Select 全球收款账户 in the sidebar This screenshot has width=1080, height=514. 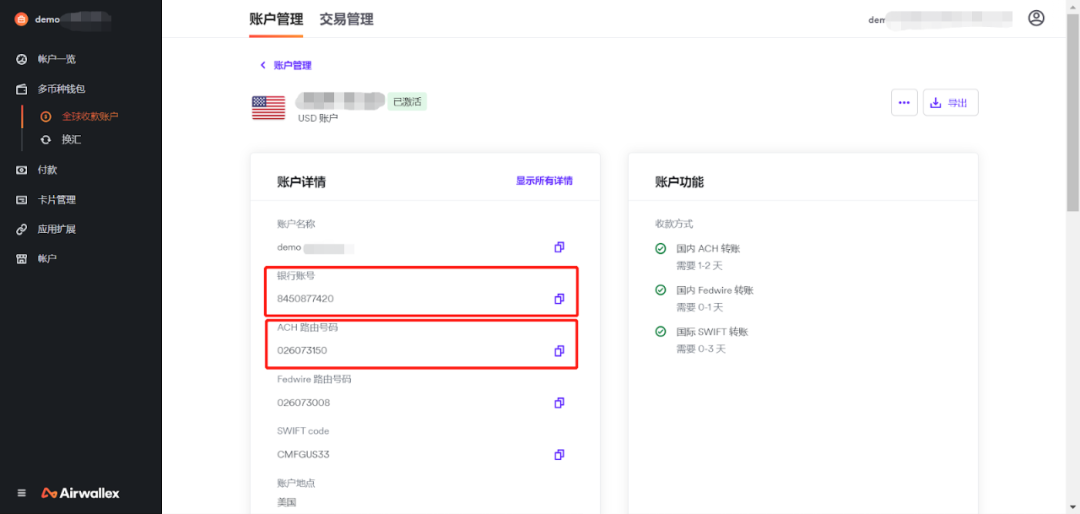coord(89,116)
